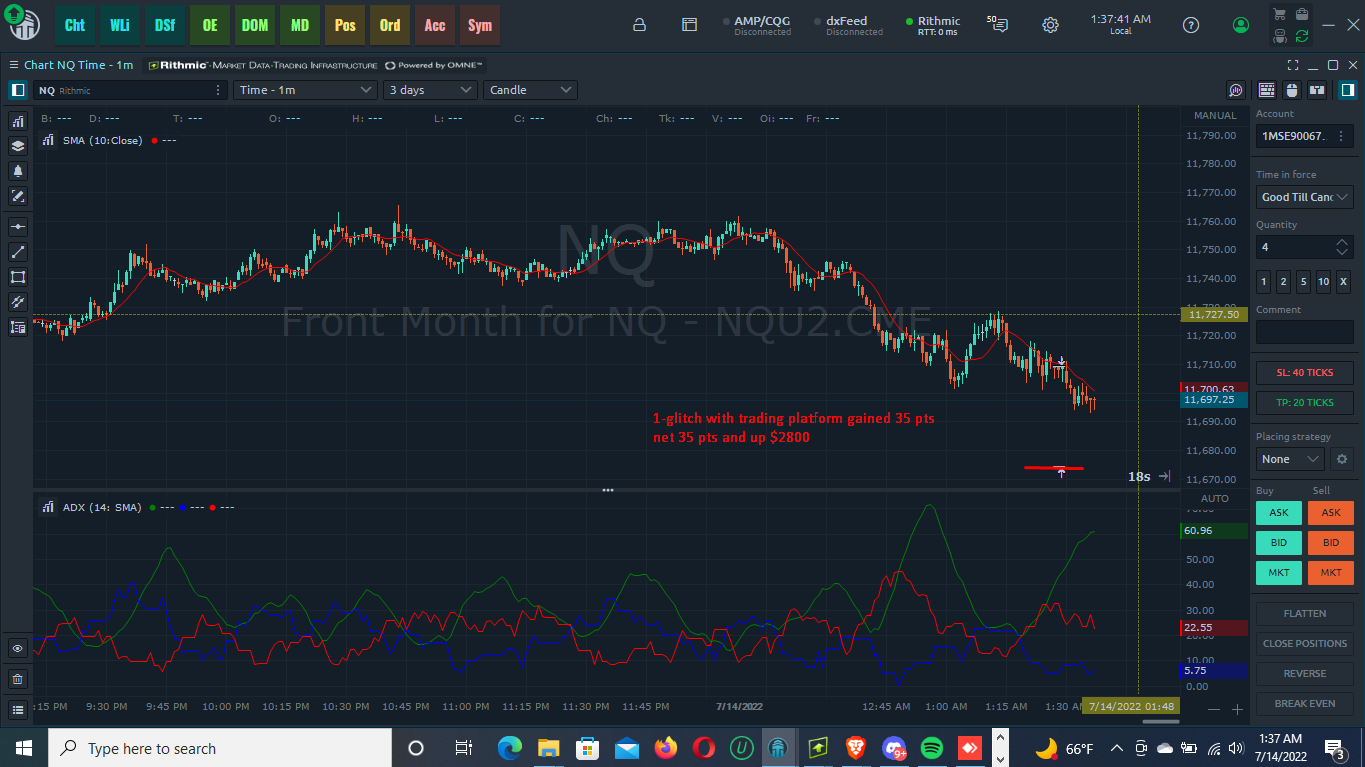Open the object layers stack icon
Viewport: 1365px width, 767px height.
click(x=18, y=146)
